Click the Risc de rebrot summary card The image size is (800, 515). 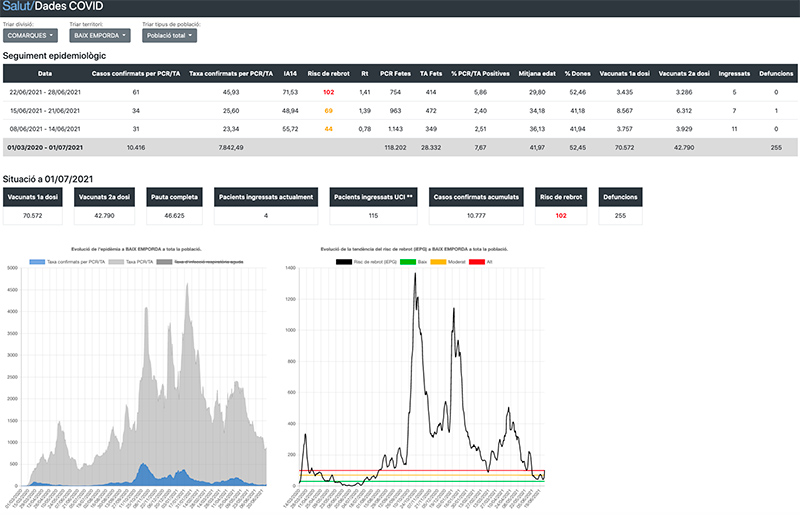pos(561,206)
